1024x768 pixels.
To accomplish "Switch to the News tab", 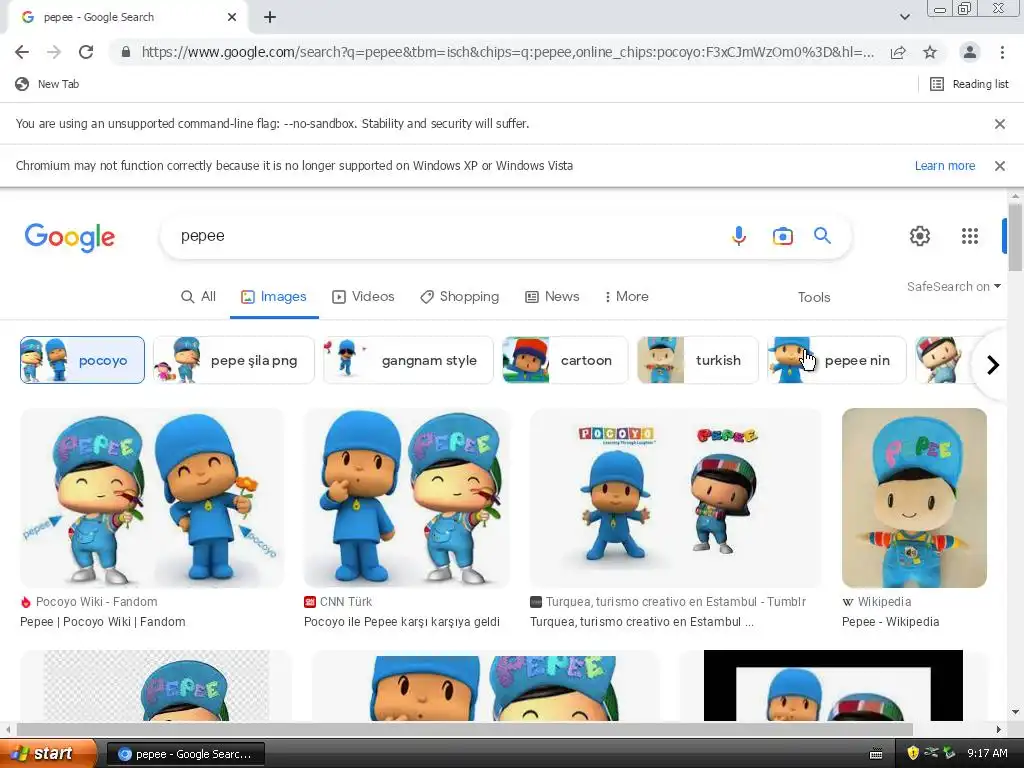I will coord(552,296).
